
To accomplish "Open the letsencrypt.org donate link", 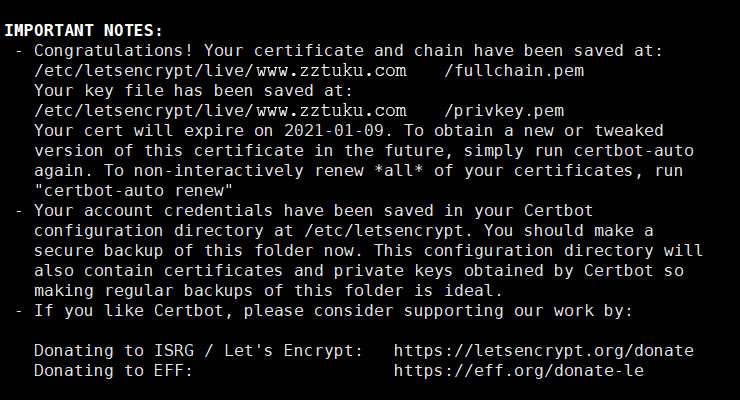I will [x=543, y=350].
